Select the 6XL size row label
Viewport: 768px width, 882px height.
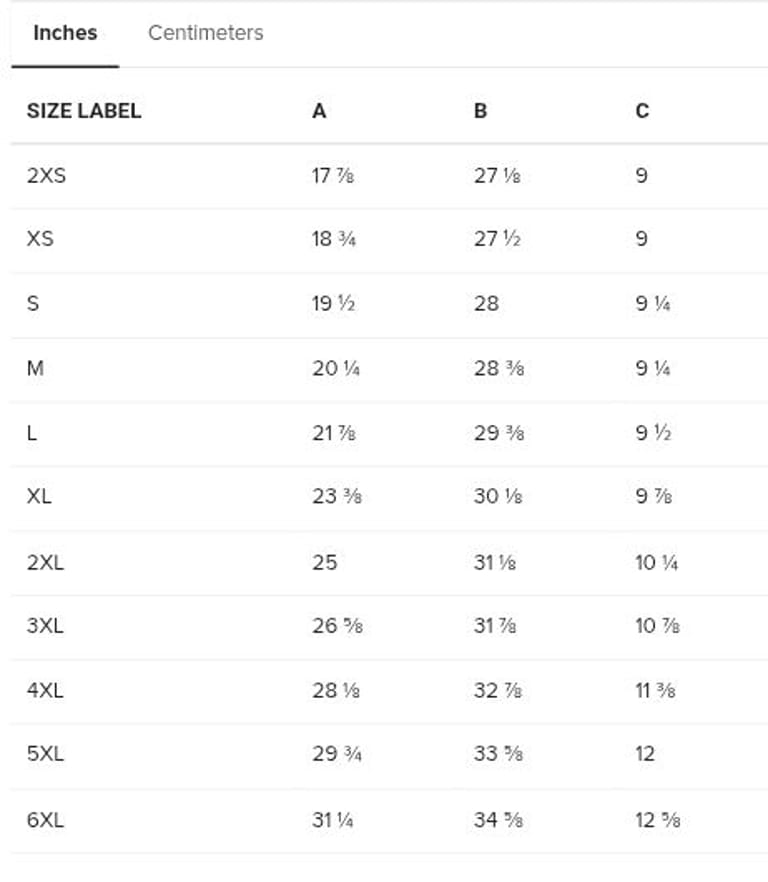pyautogui.click(x=45, y=820)
